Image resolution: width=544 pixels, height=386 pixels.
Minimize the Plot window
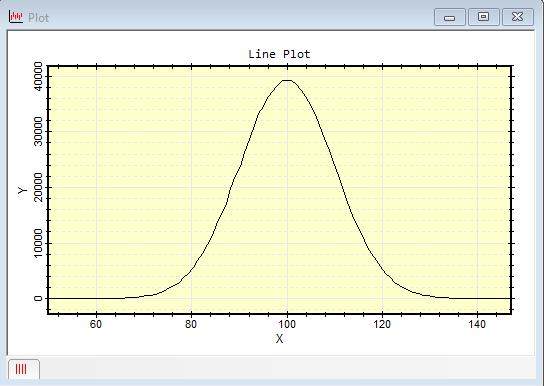pyautogui.click(x=450, y=17)
